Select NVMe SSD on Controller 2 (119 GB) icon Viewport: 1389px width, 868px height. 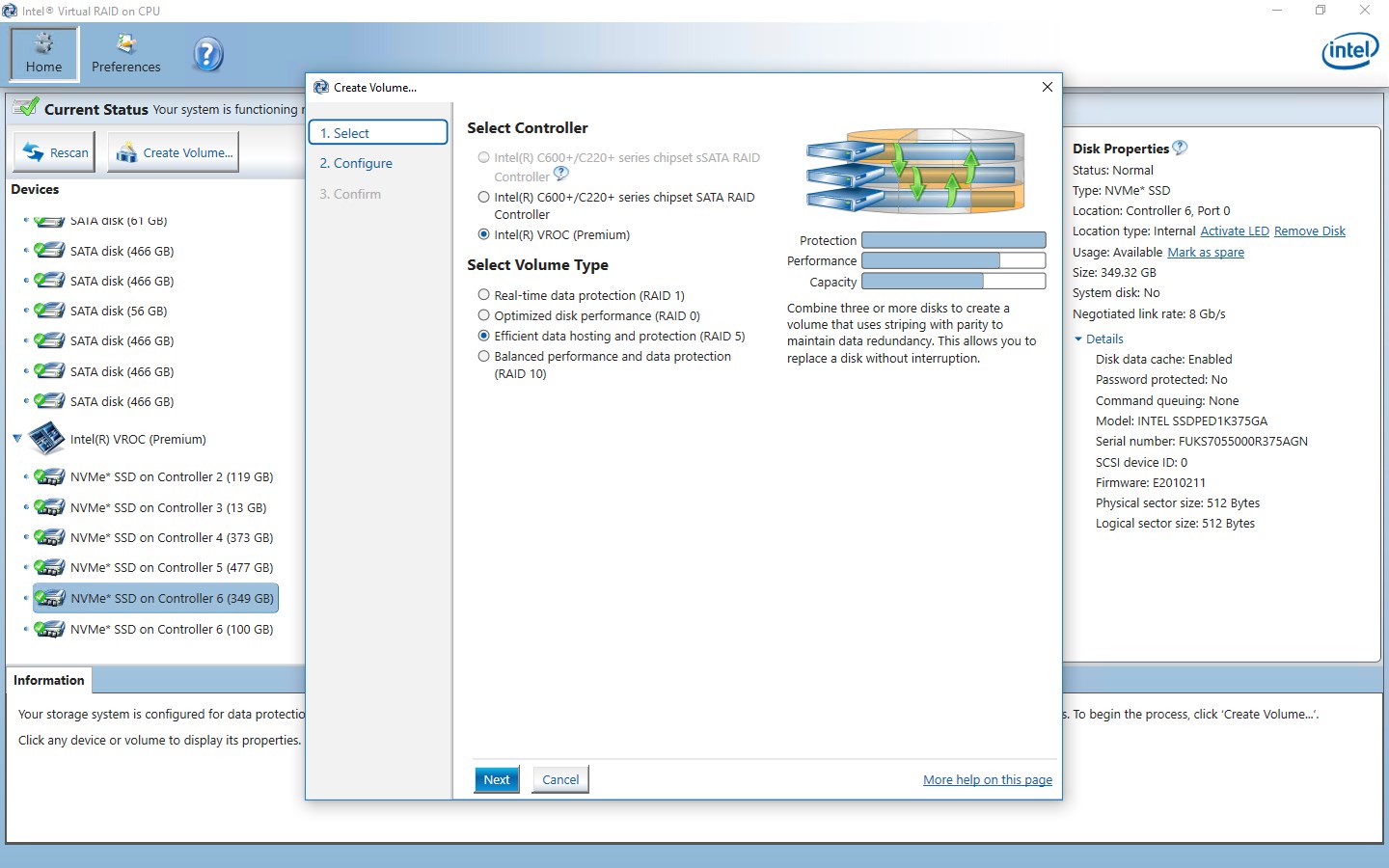[49, 476]
